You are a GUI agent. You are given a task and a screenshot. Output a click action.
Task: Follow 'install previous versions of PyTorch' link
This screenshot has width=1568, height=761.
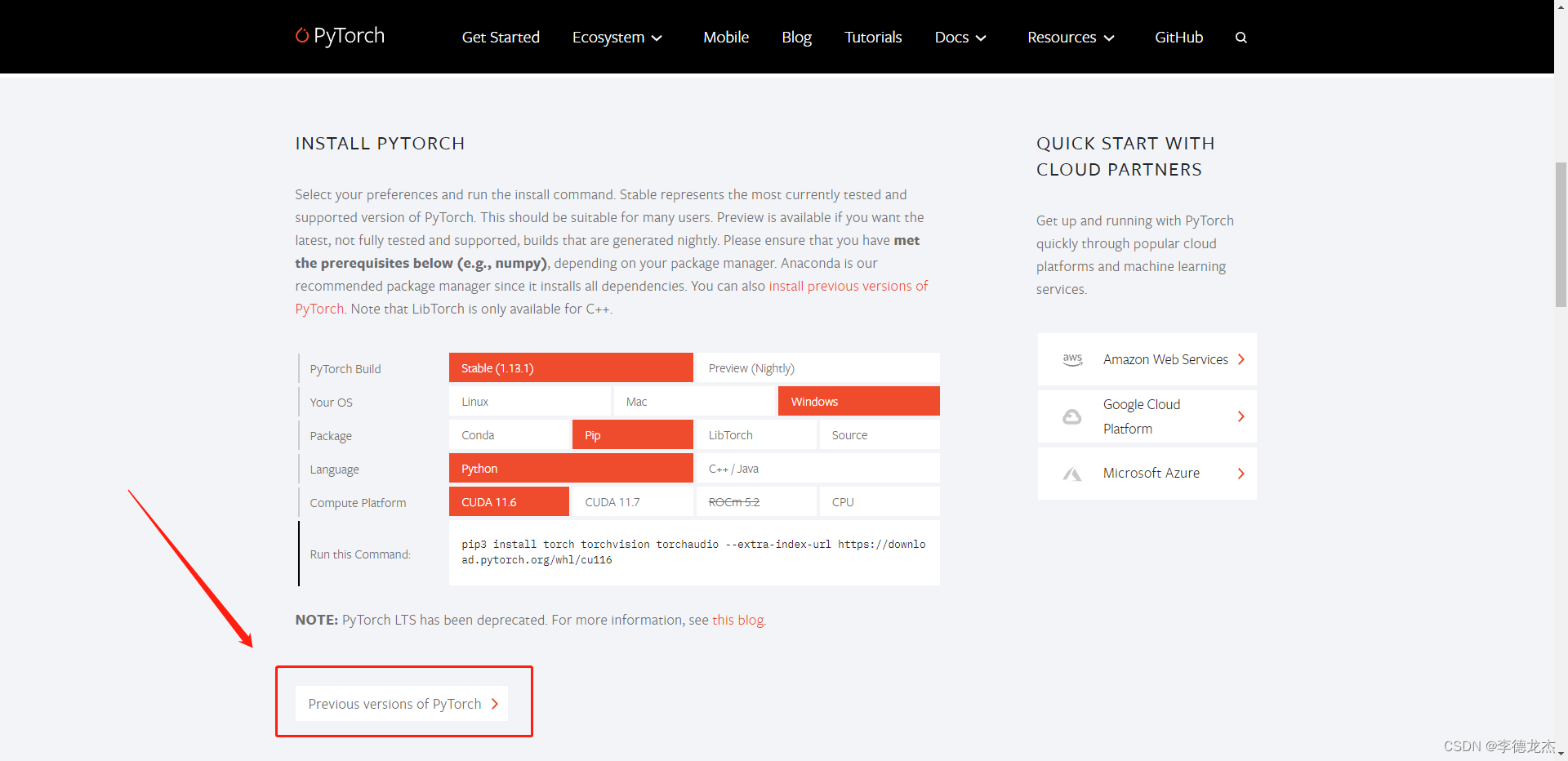[848, 286]
